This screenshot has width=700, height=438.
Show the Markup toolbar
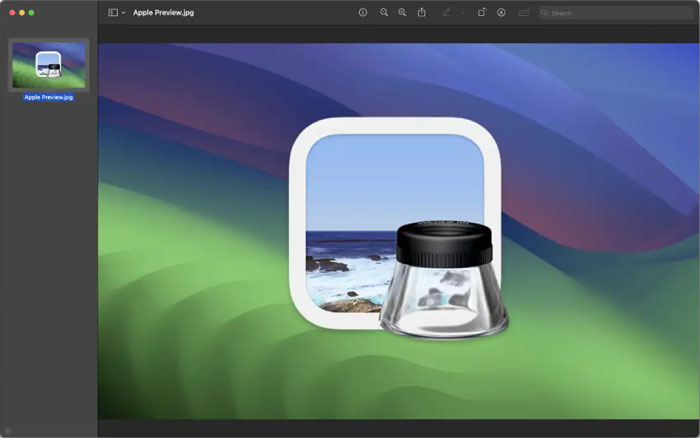point(501,13)
